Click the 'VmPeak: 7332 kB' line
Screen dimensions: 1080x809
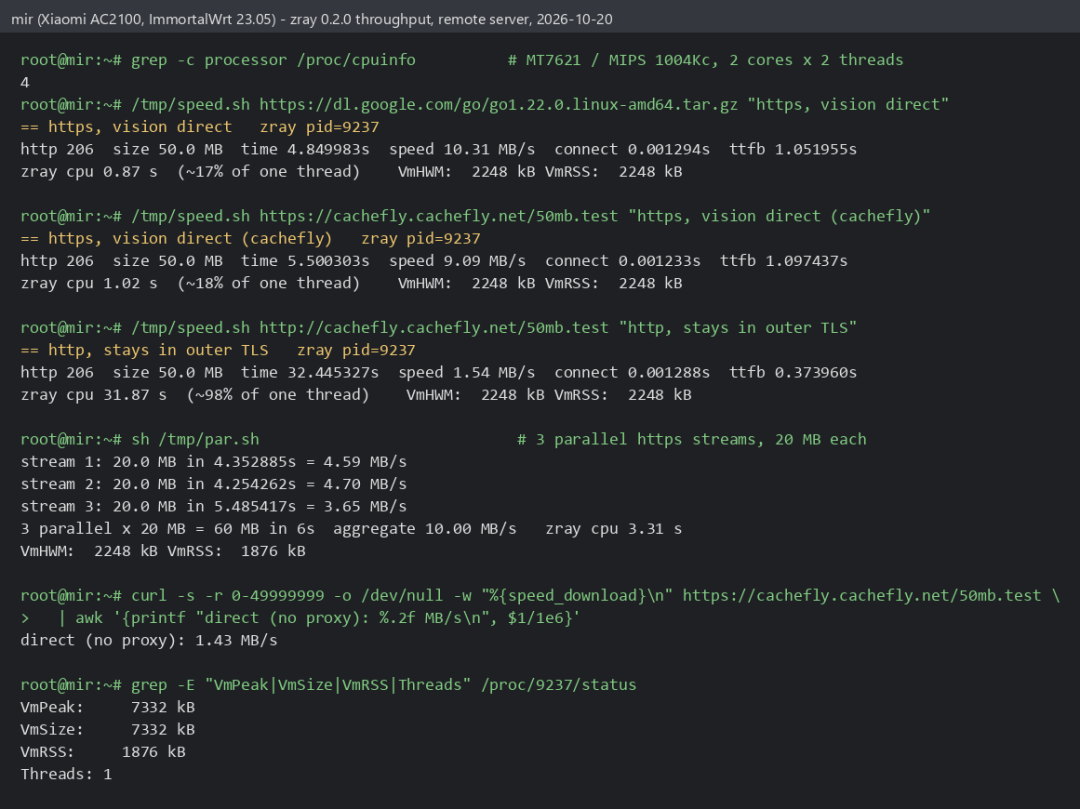point(107,707)
